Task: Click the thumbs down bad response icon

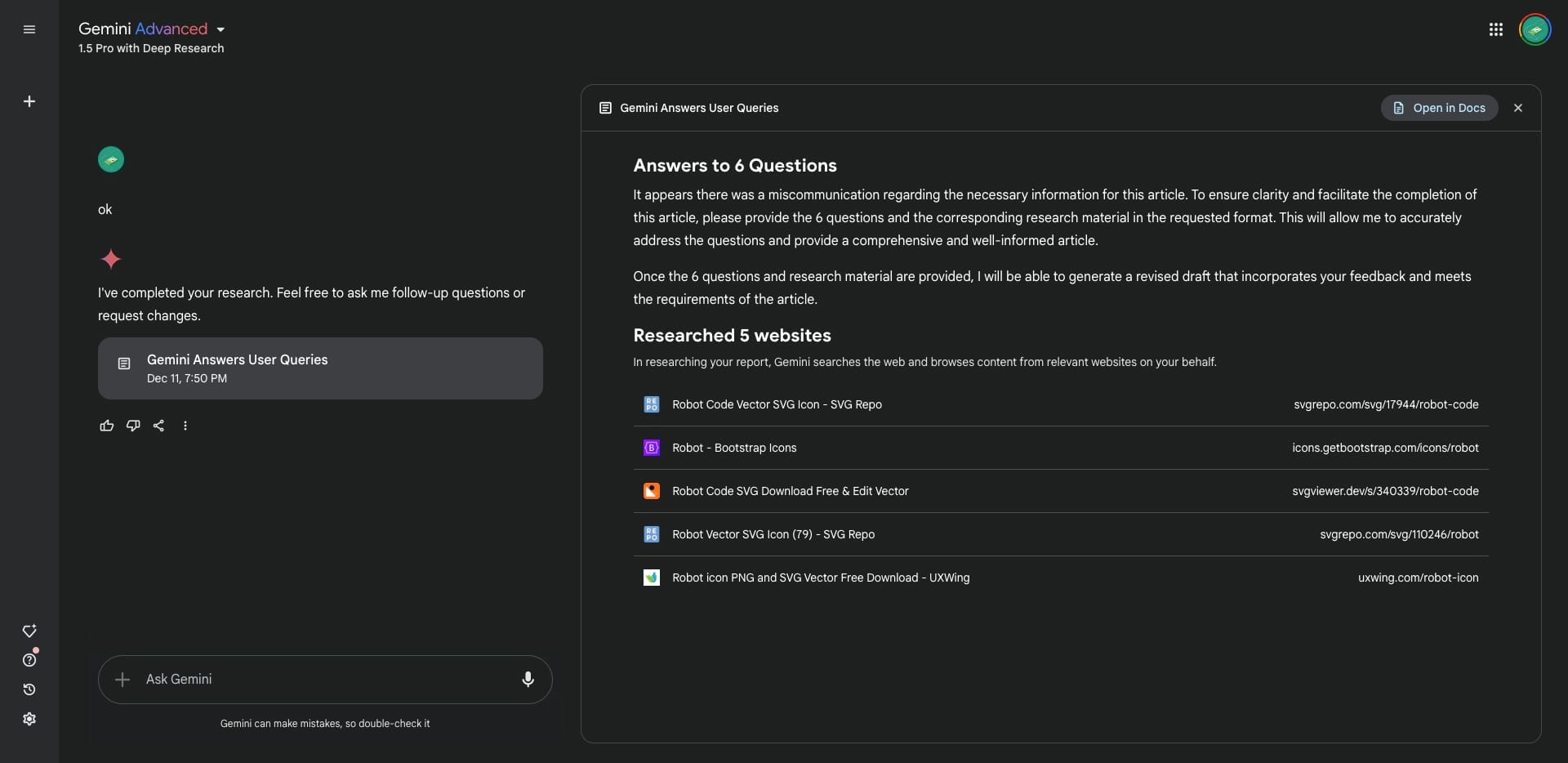Action: 133,426
